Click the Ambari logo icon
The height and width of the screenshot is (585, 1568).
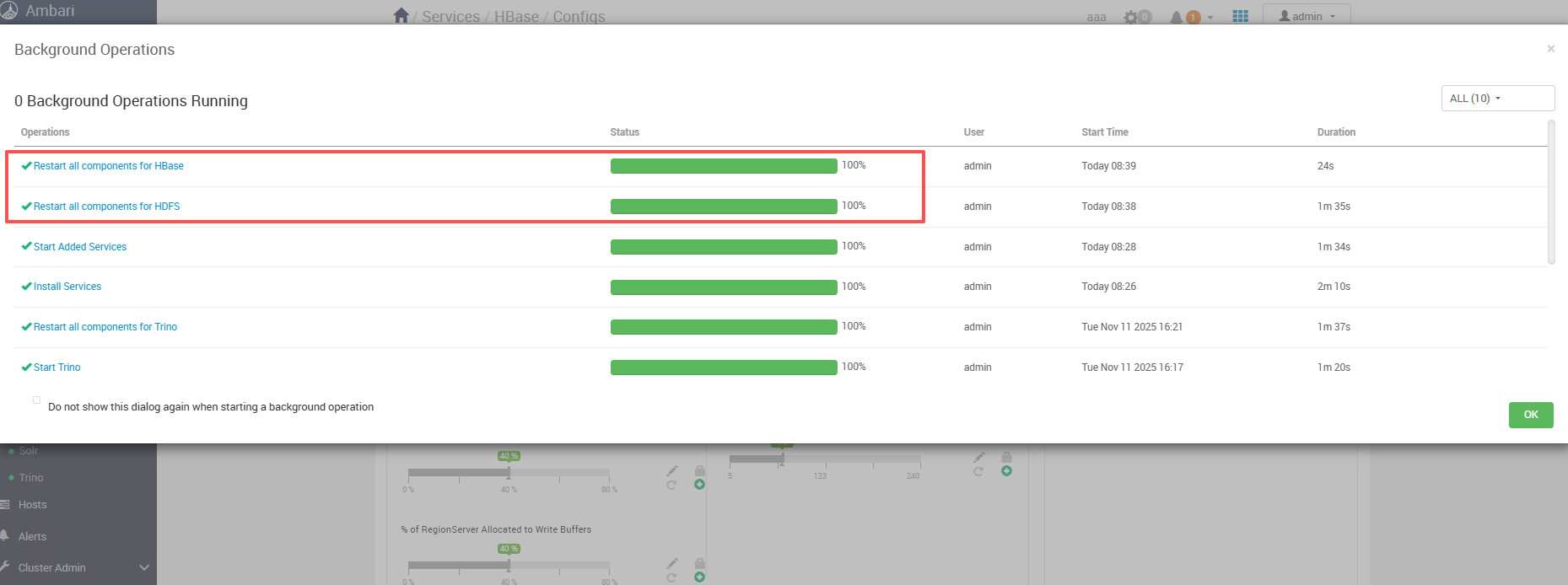[x=9, y=10]
